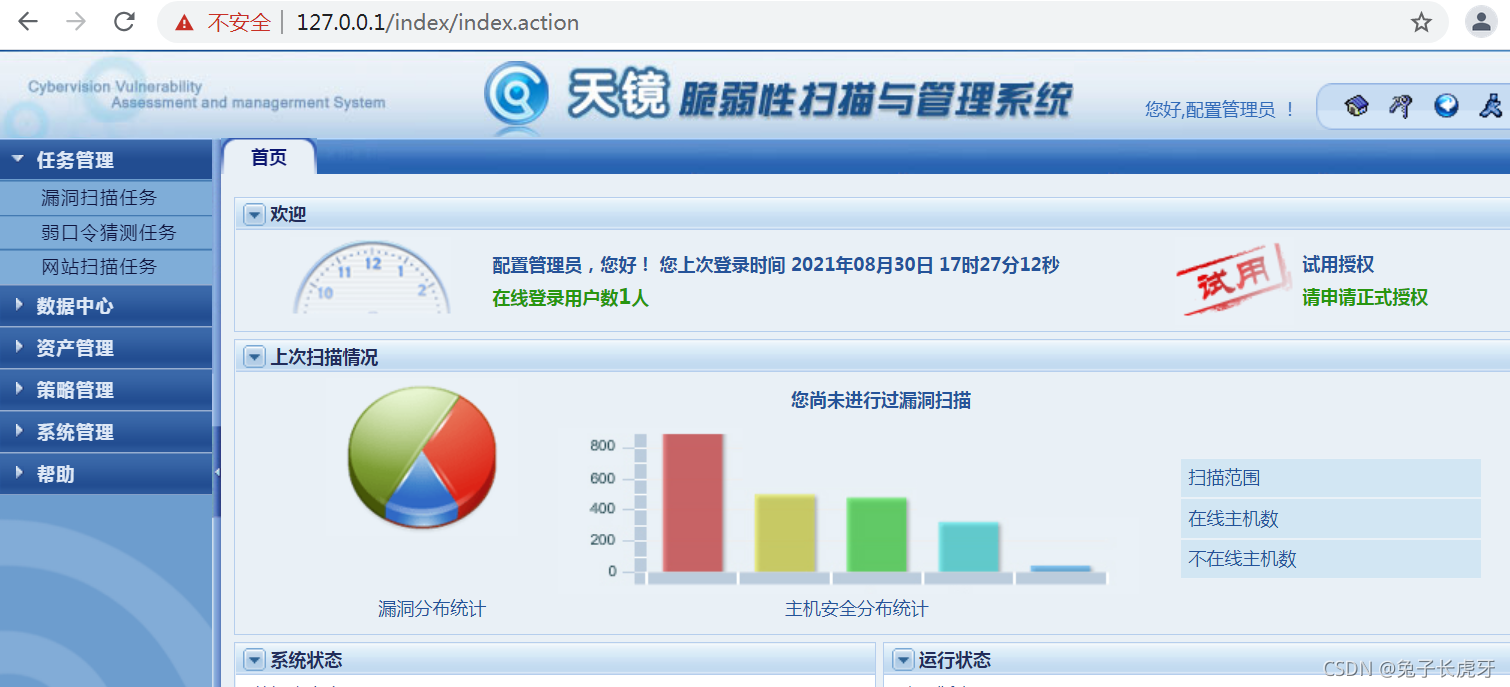The height and width of the screenshot is (687, 1510).
Task: Click the 试用授权 text
Action: pos(1338,264)
